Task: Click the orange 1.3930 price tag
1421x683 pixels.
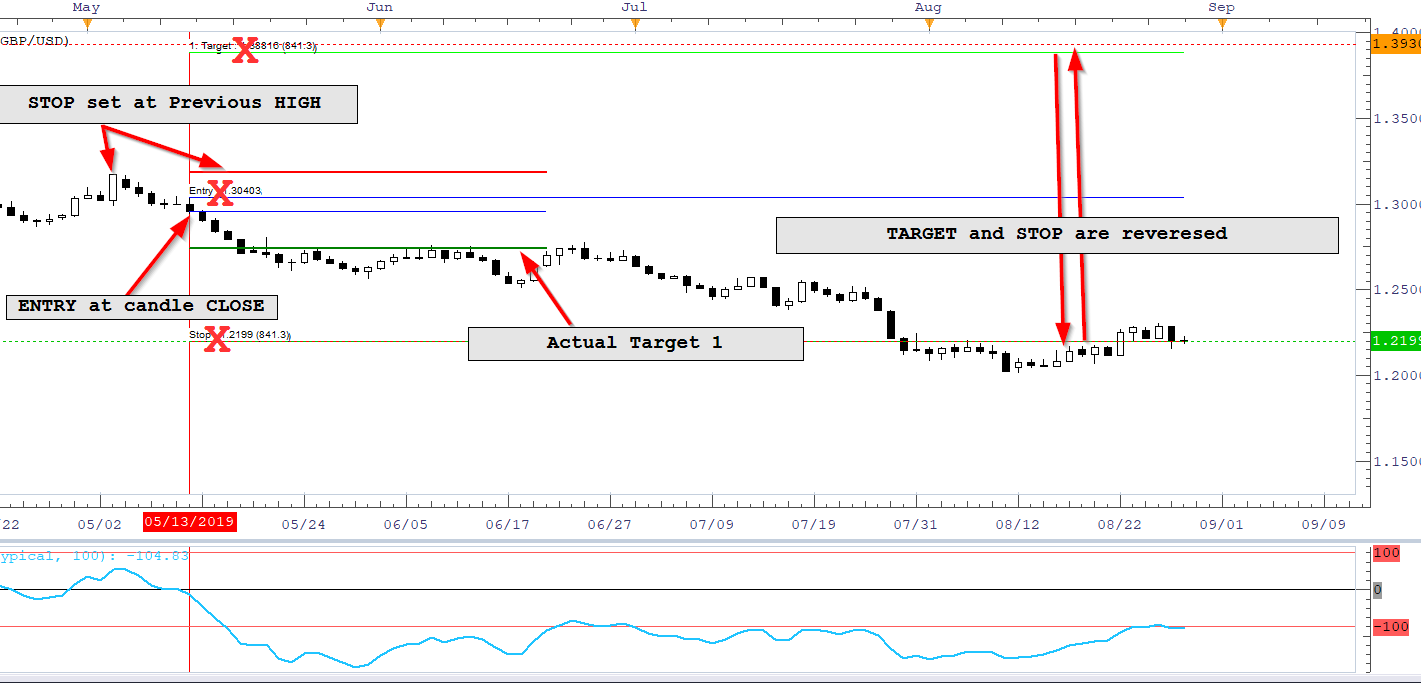Action: 1396,44
